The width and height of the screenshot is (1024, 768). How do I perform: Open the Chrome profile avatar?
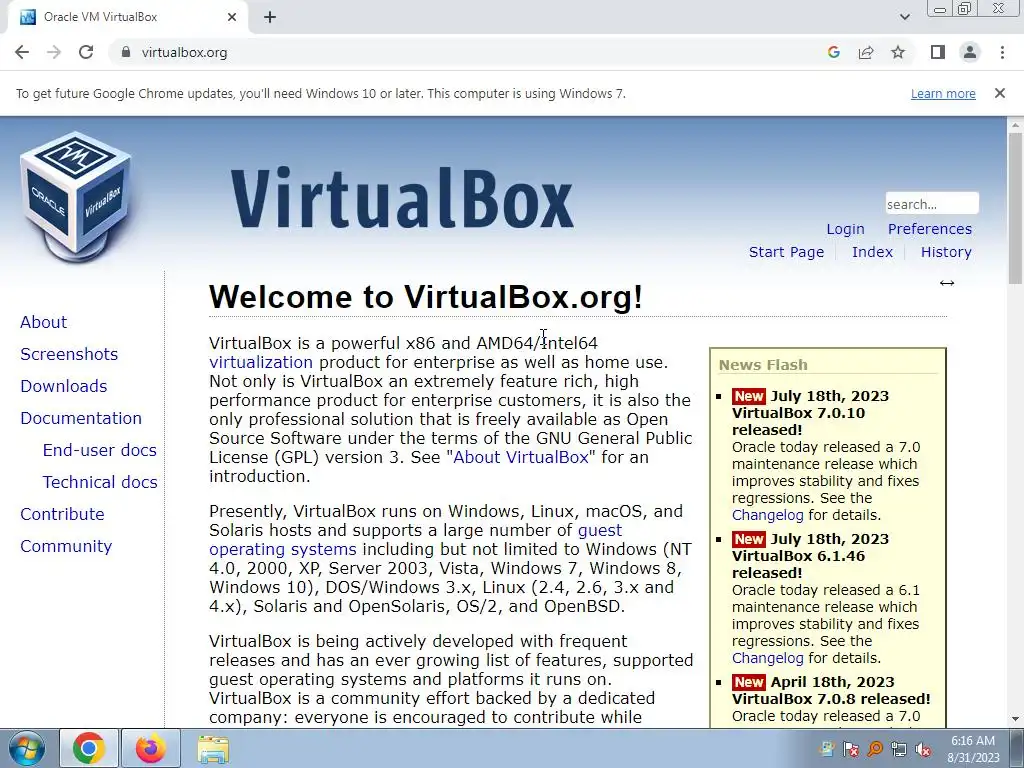click(970, 52)
